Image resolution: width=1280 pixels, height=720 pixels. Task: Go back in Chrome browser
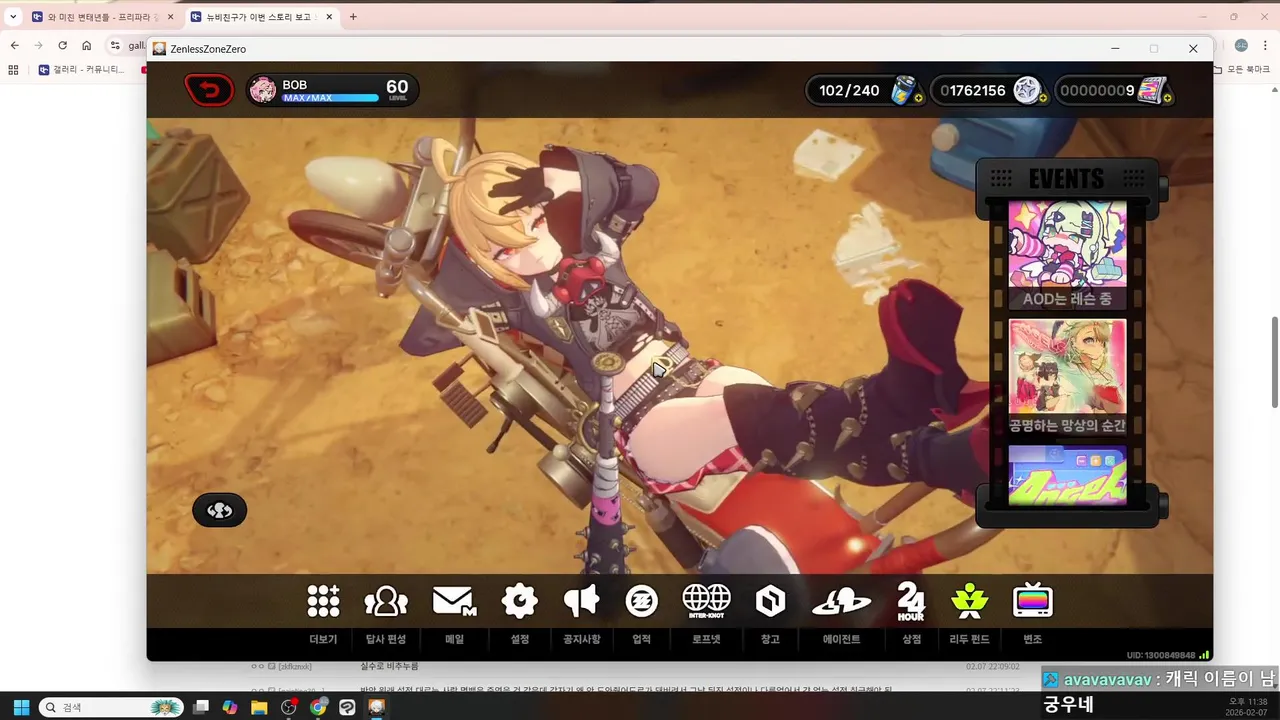click(14, 45)
